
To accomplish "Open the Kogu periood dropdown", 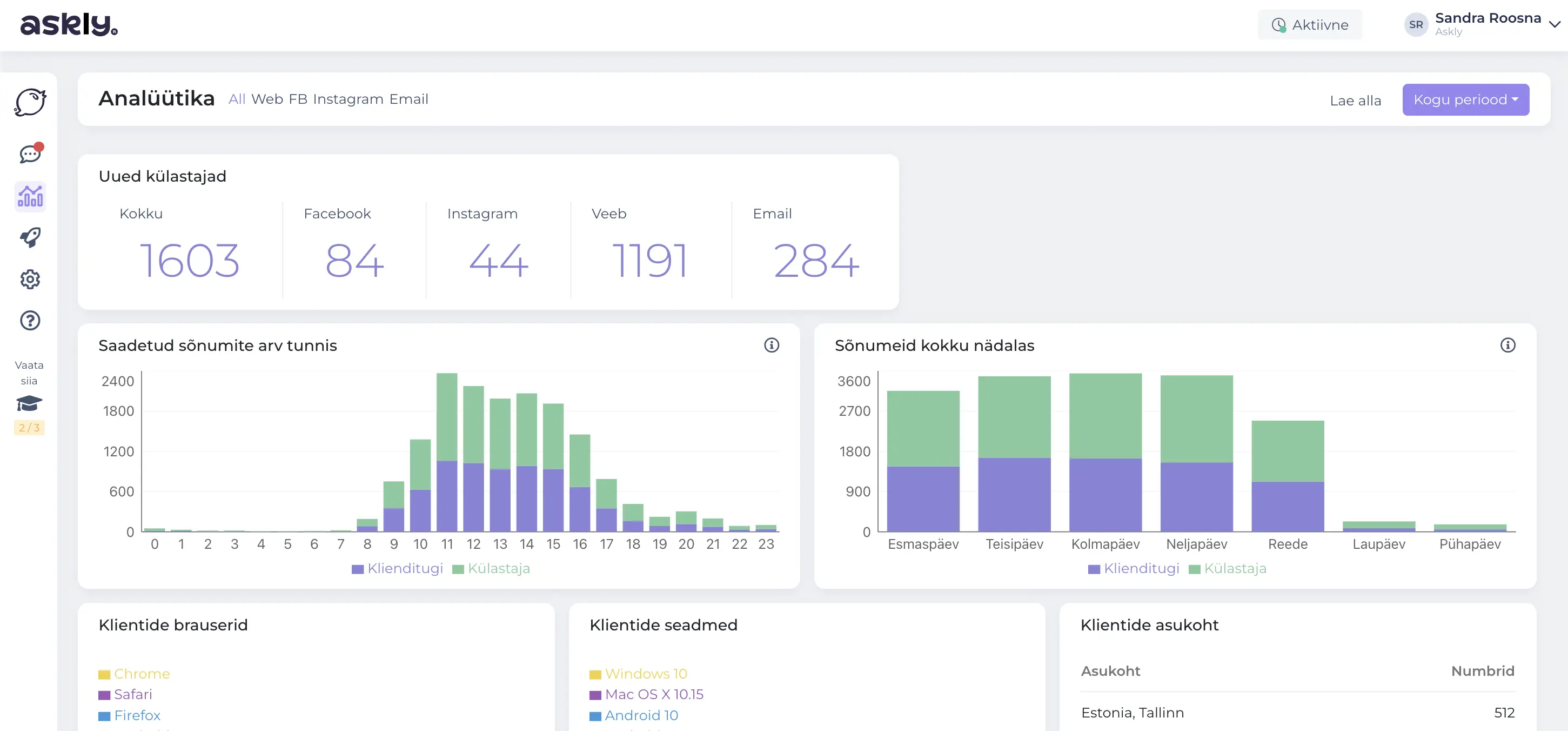I will click(1465, 99).
